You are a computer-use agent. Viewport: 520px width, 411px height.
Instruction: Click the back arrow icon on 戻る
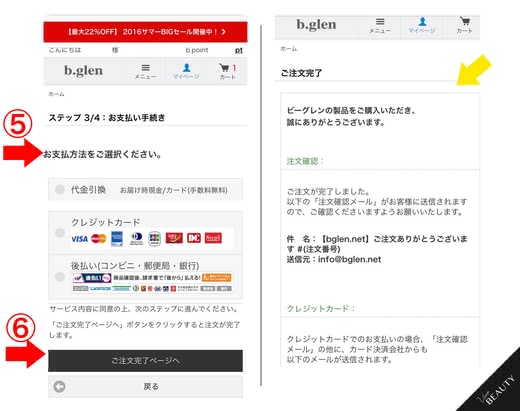coord(59,387)
